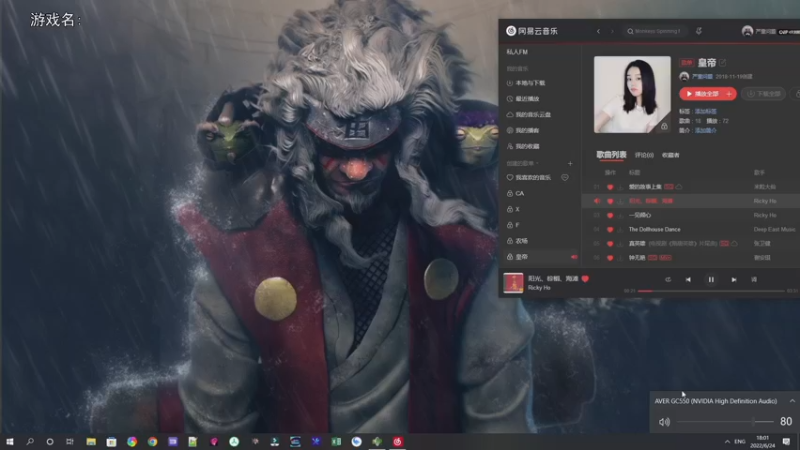The height and width of the screenshot is (450, 800).
Task: Expand audio output device chevron
Action: pyautogui.click(x=792, y=401)
